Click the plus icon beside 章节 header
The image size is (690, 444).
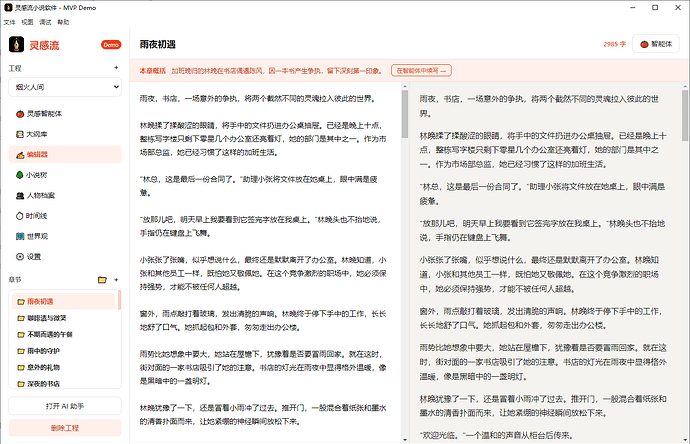pos(116,280)
